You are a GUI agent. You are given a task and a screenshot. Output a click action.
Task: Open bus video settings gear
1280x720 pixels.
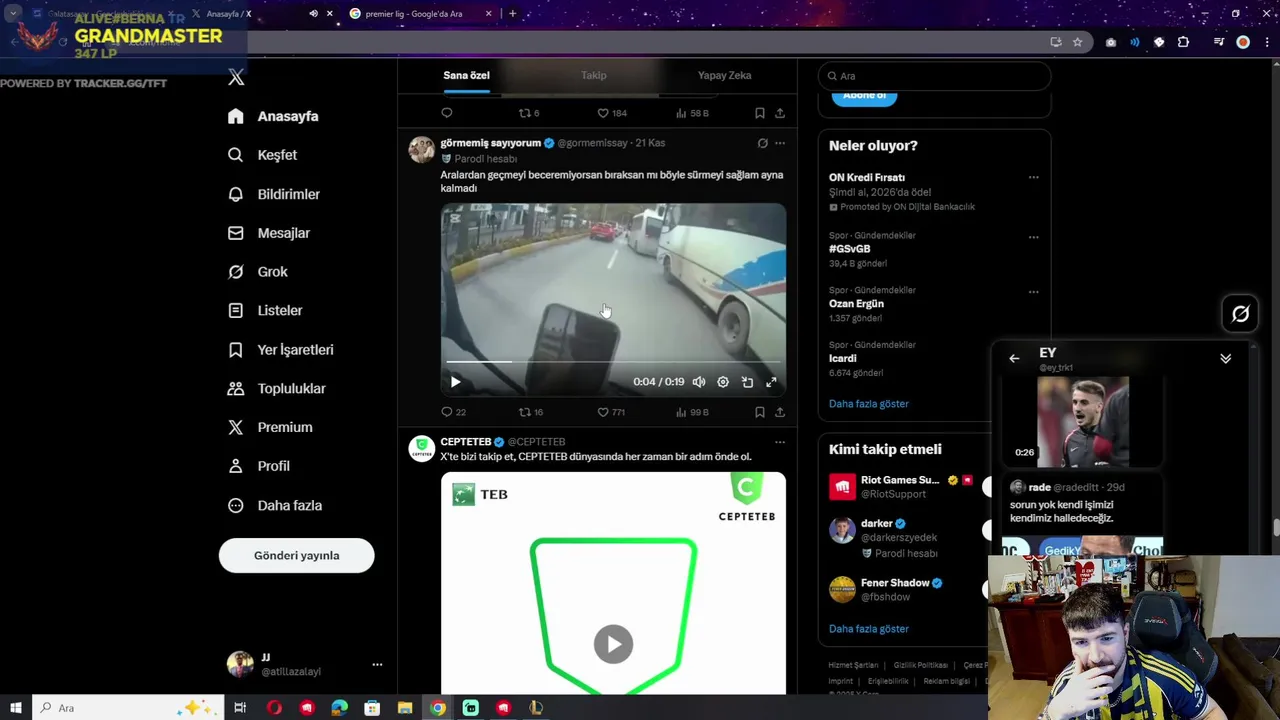click(723, 382)
